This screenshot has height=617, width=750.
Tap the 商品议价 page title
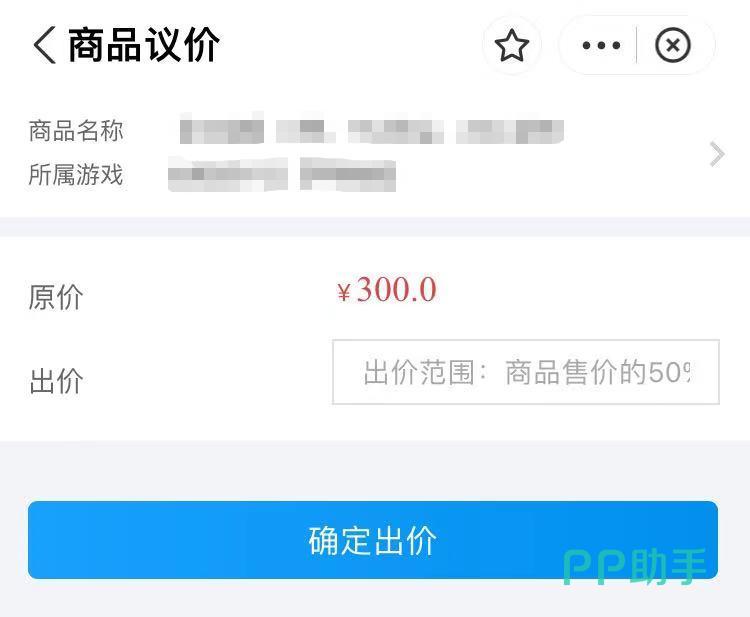[144, 45]
